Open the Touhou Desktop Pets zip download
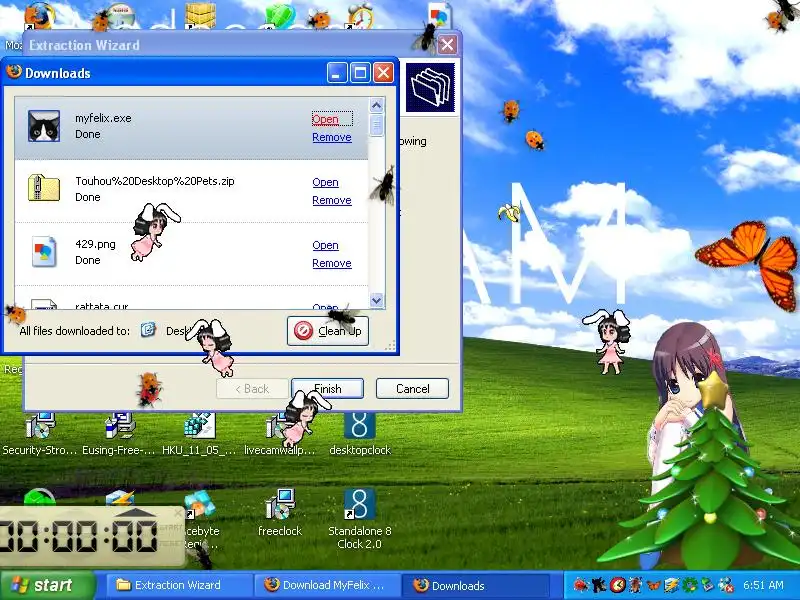The height and width of the screenshot is (600, 800). pos(326,182)
